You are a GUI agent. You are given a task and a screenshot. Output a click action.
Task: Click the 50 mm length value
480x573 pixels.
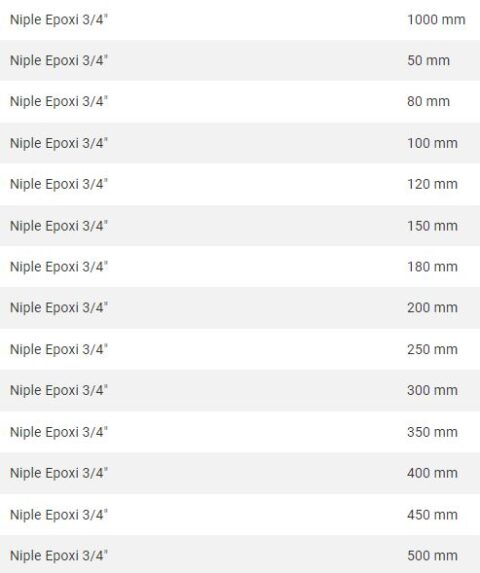pyautogui.click(x=428, y=60)
